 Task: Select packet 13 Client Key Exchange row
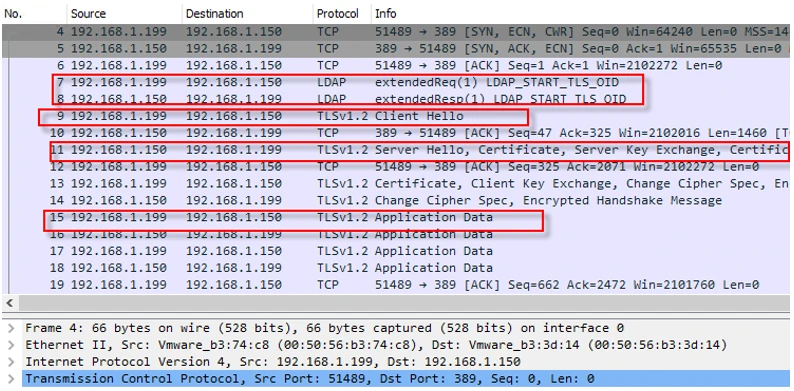(397, 183)
